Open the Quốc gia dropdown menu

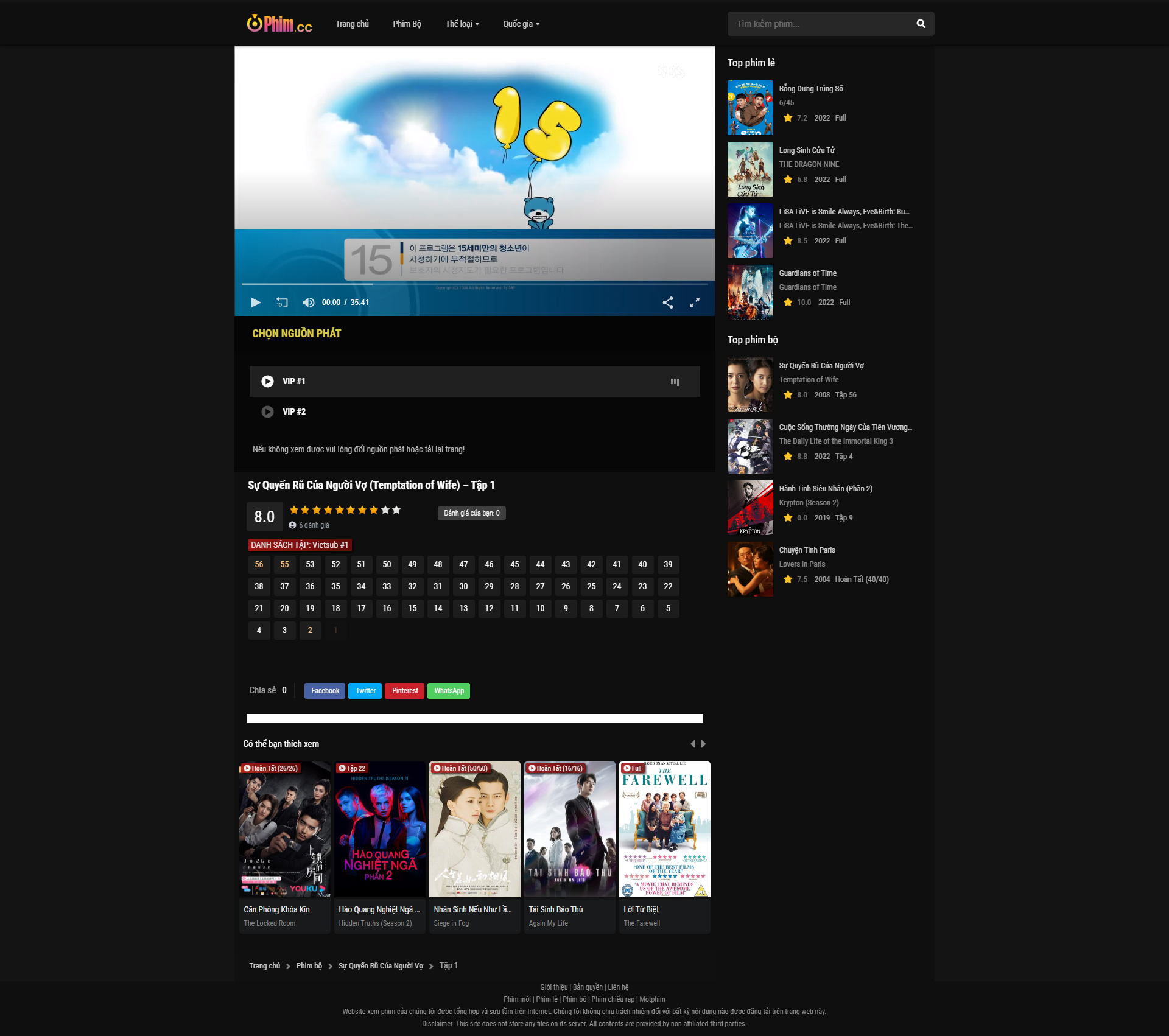[x=521, y=24]
